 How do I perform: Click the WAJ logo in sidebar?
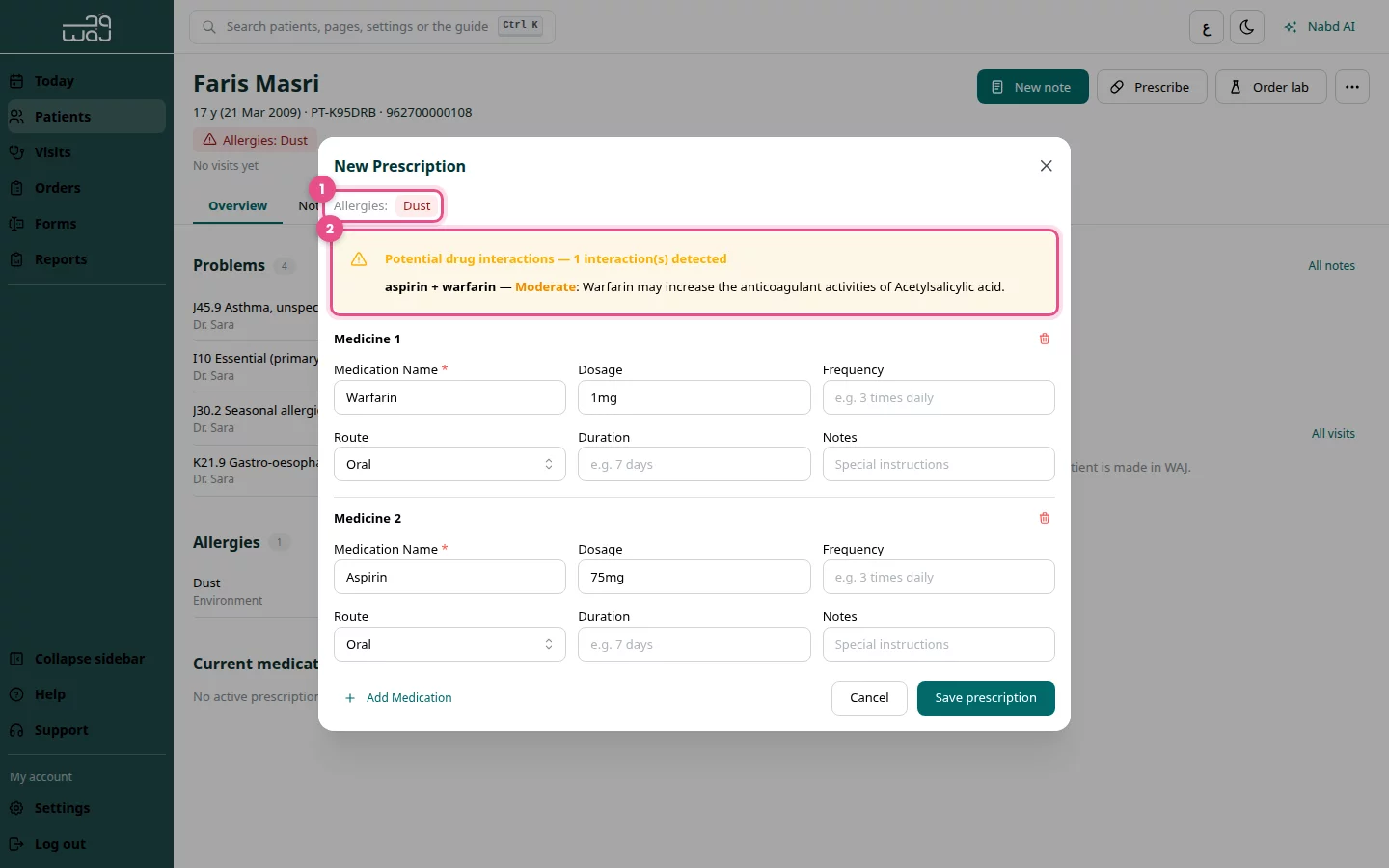coord(87,28)
